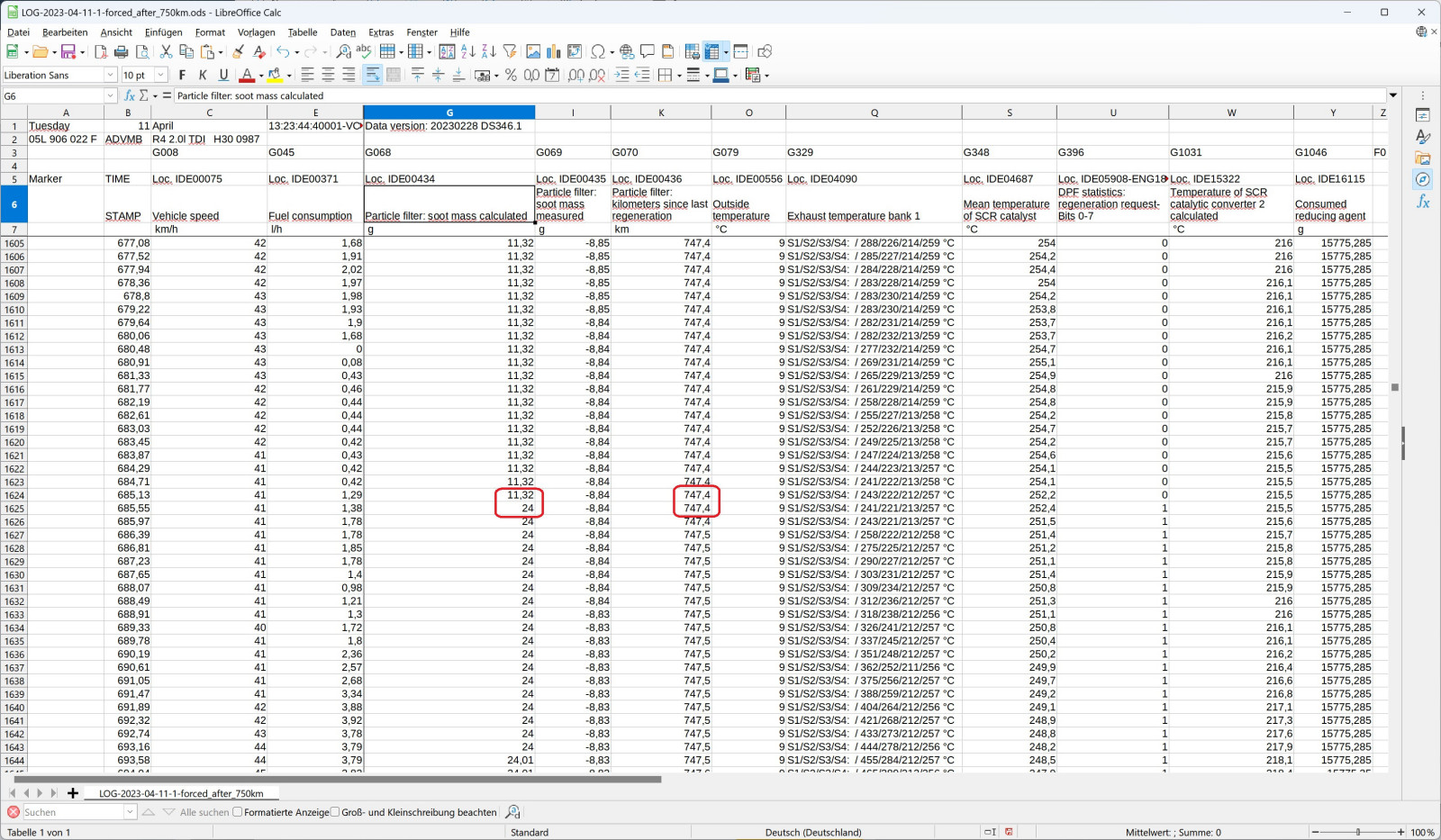
Task: Insert a chart via toolbar icon
Action: pos(554,52)
